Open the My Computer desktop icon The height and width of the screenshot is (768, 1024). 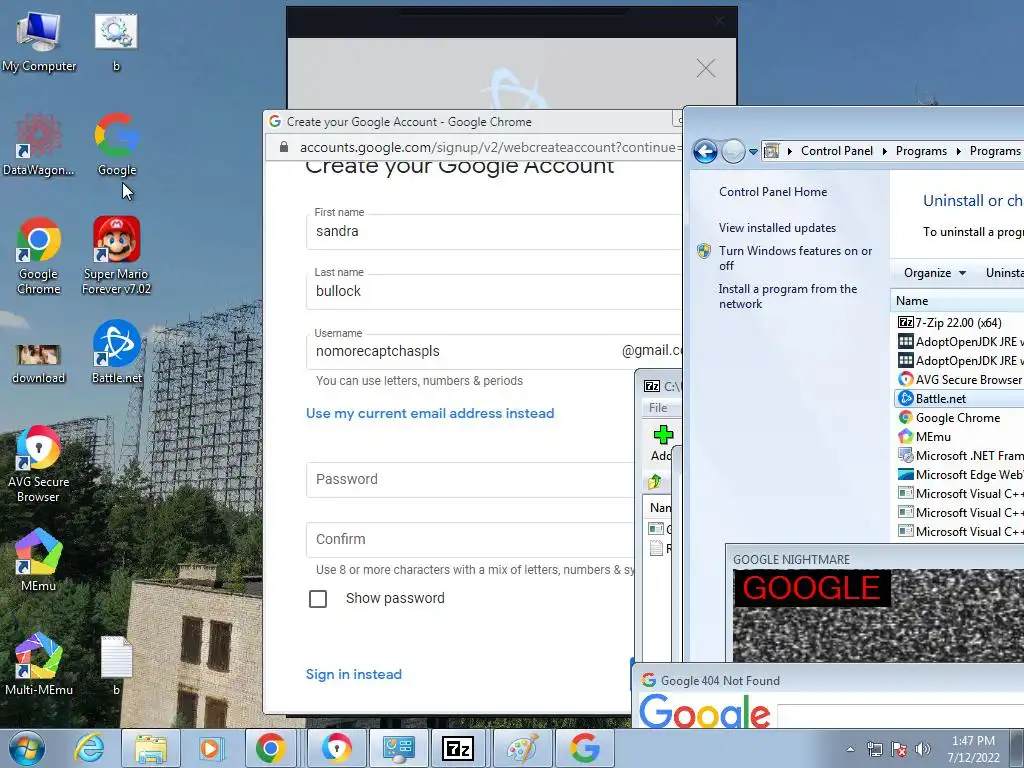(39, 40)
